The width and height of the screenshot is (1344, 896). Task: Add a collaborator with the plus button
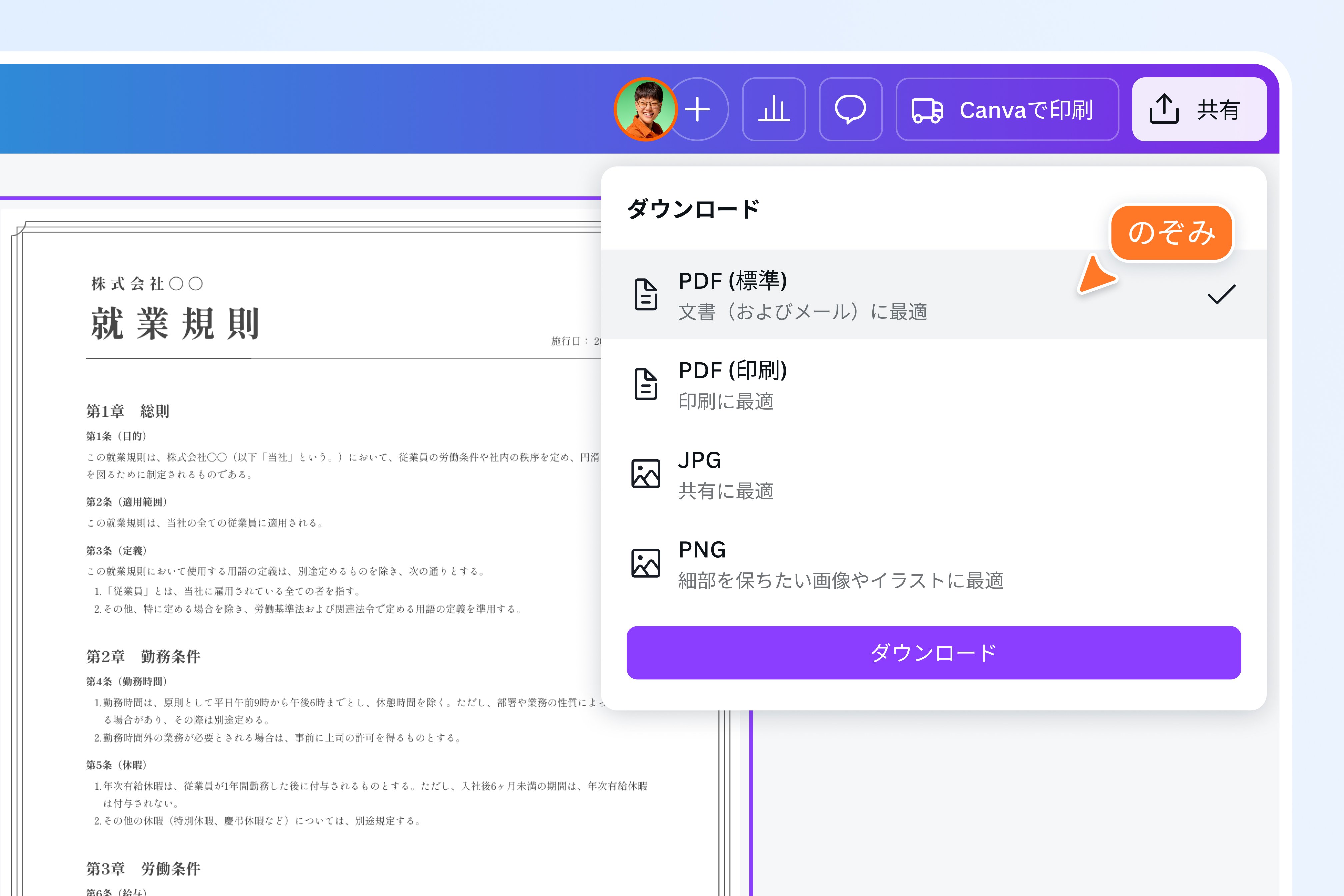698,109
